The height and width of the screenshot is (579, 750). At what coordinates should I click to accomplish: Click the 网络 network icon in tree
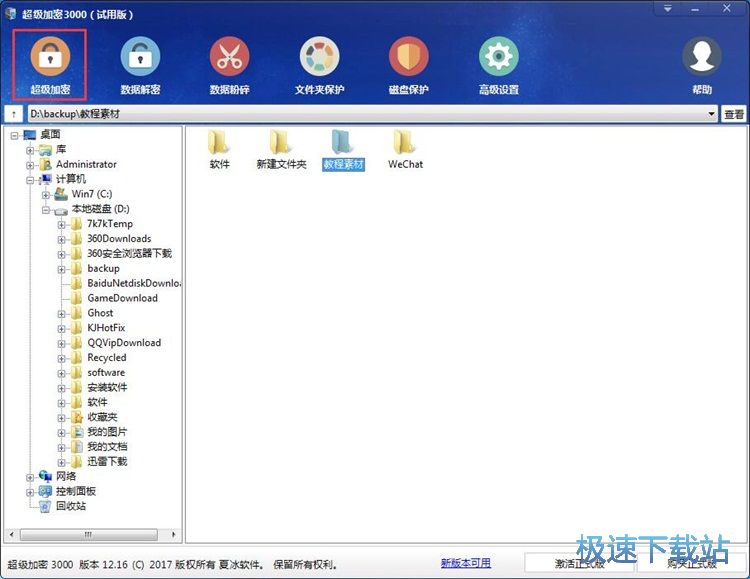pyautogui.click(x=45, y=476)
